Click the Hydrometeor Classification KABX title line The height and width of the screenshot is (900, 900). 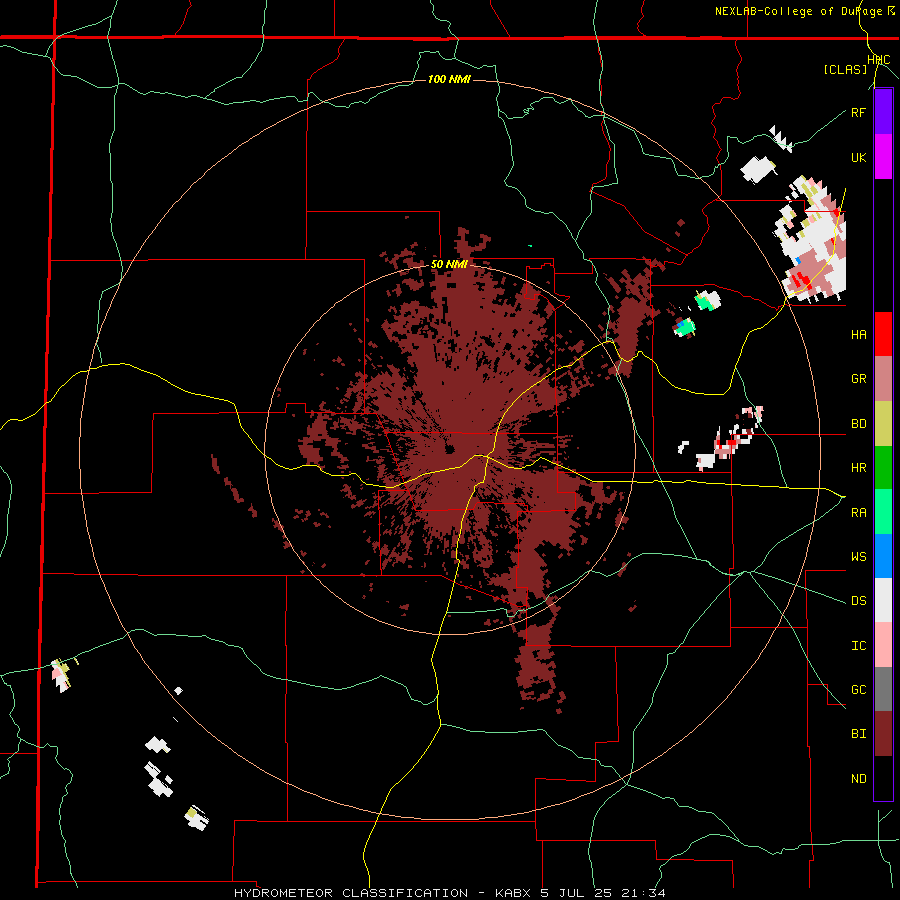[x=450, y=893]
